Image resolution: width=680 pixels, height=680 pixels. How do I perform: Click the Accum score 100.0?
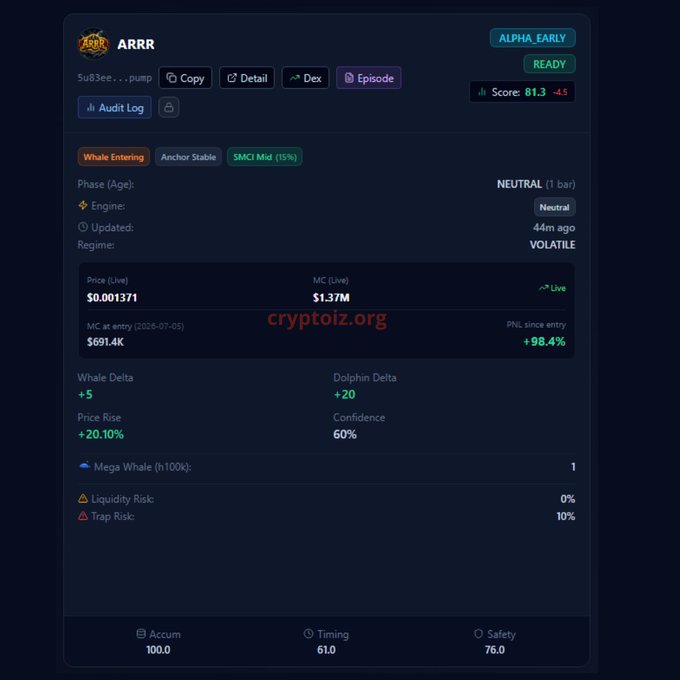158,650
